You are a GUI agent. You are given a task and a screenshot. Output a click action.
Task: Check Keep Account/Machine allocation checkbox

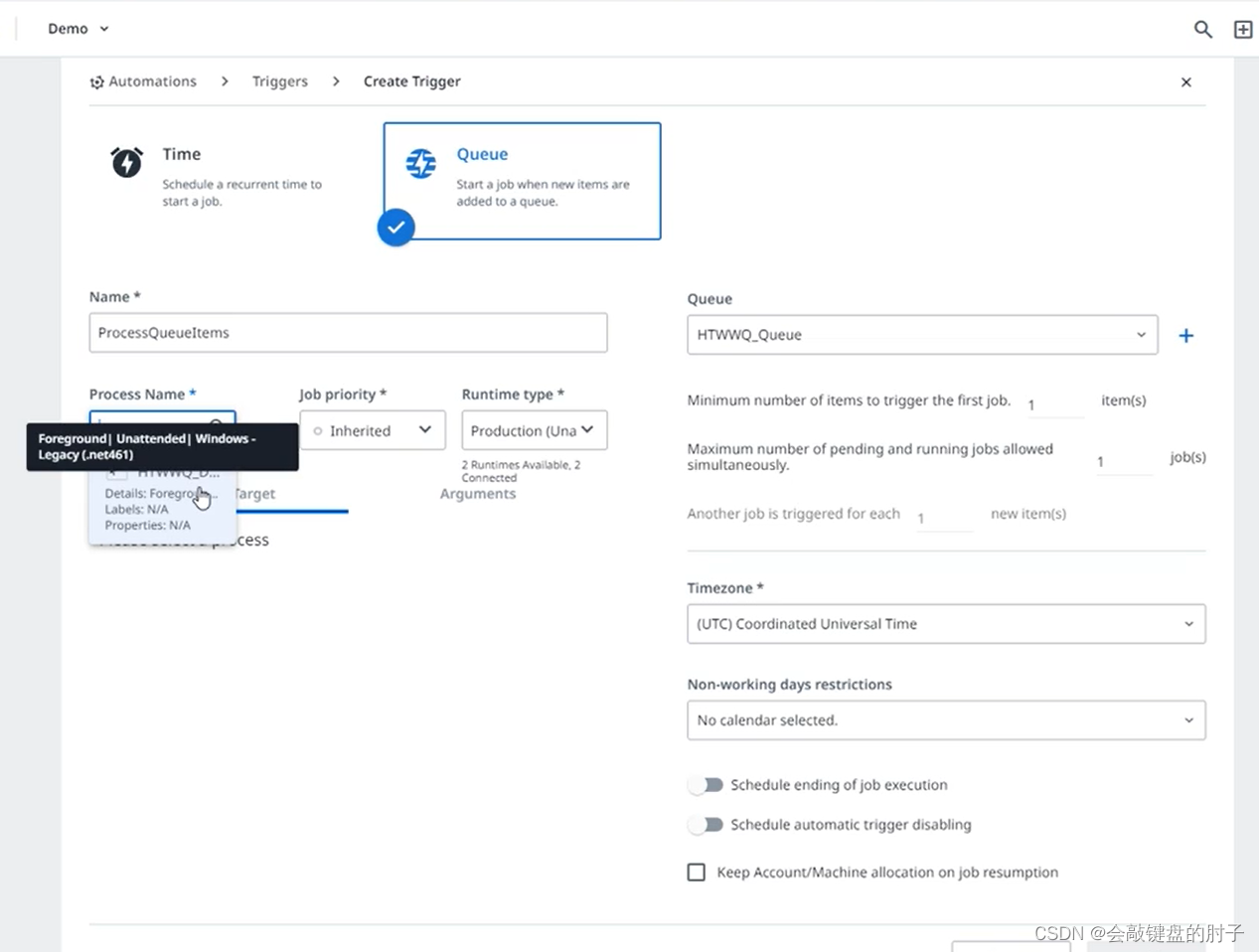697,873
